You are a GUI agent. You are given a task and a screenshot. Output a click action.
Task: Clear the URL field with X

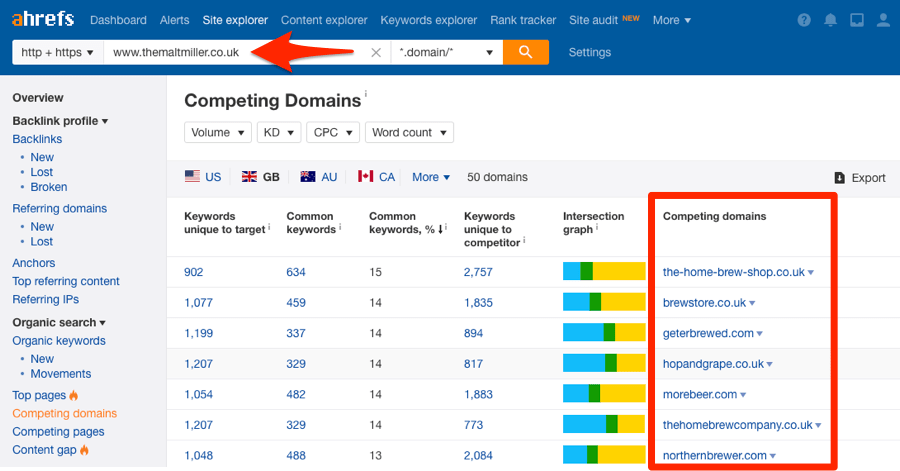pos(376,53)
